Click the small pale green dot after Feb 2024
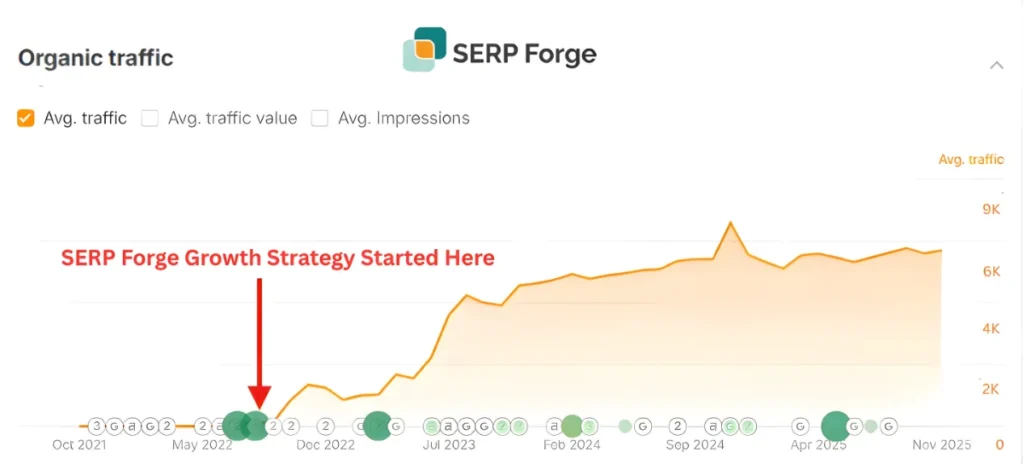 pyautogui.click(x=625, y=426)
